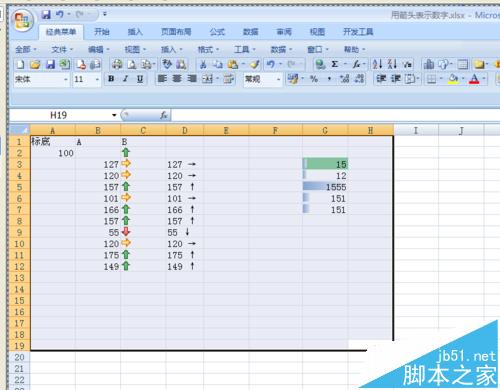Image resolution: width=500 pixels, height=390 pixels.
Task: Switch to the 开始 ribbon tab
Action: [102, 32]
